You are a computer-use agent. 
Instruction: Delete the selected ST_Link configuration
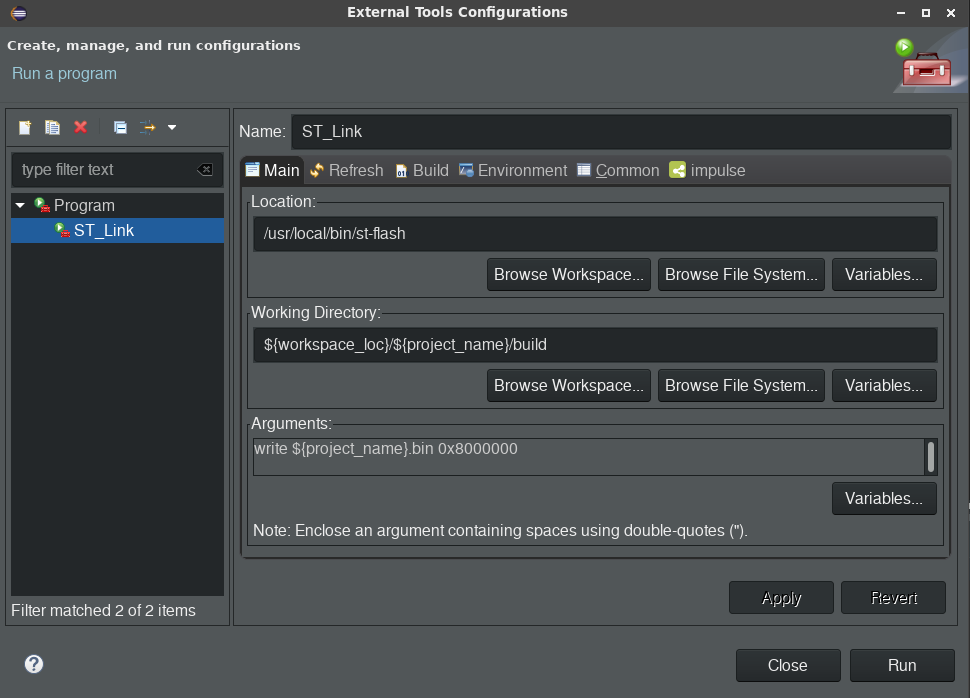[81, 127]
